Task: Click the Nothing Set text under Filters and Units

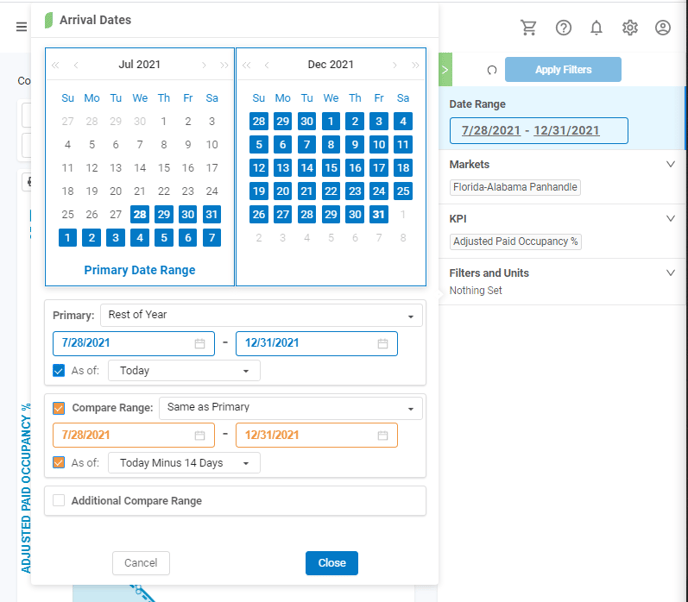Action: (x=476, y=290)
